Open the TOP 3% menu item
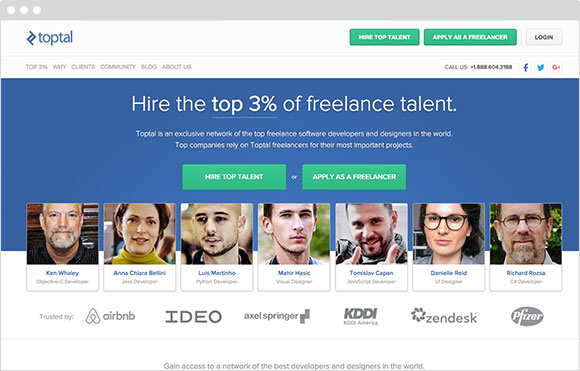Screen dimensions: 580x371 [36, 67]
